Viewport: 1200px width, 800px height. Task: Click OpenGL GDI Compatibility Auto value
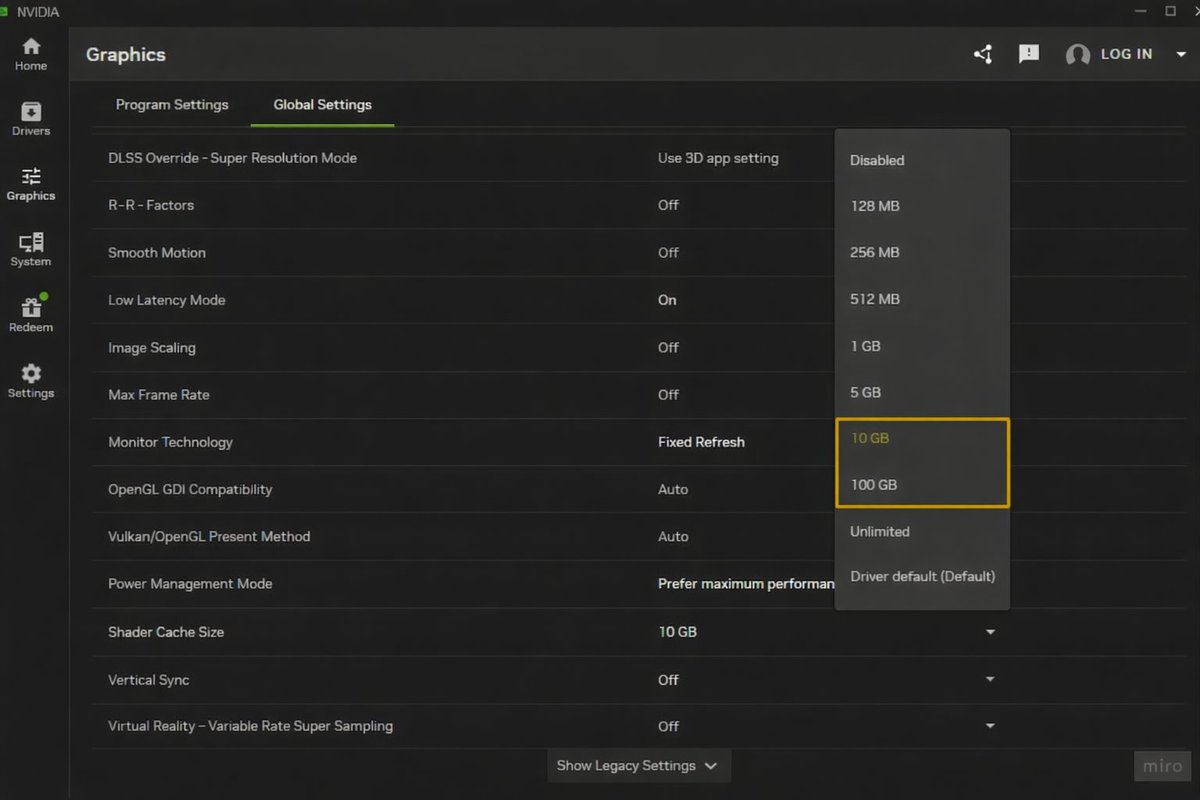[673, 489]
